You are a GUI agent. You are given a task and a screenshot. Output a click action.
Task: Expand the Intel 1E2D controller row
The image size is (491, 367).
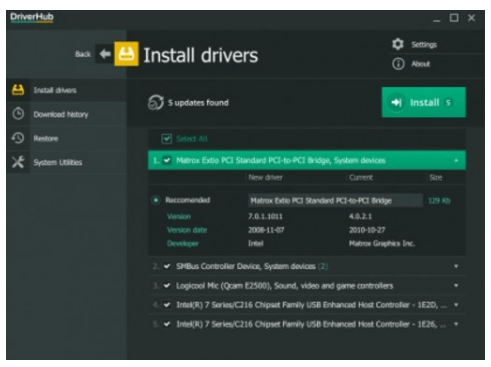(x=456, y=305)
